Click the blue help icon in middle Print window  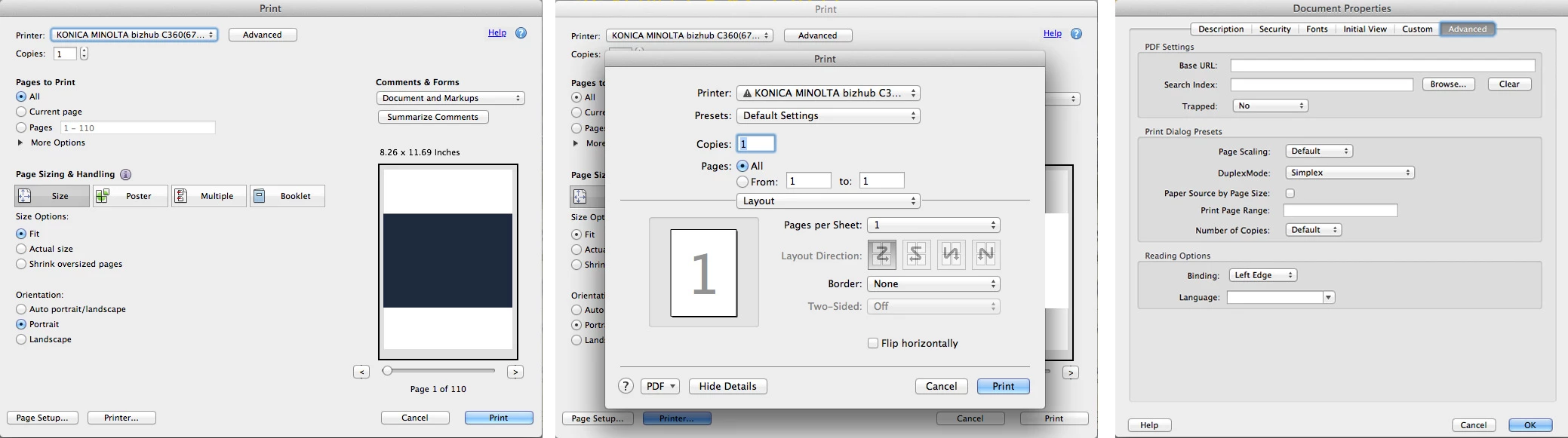click(1076, 34)
